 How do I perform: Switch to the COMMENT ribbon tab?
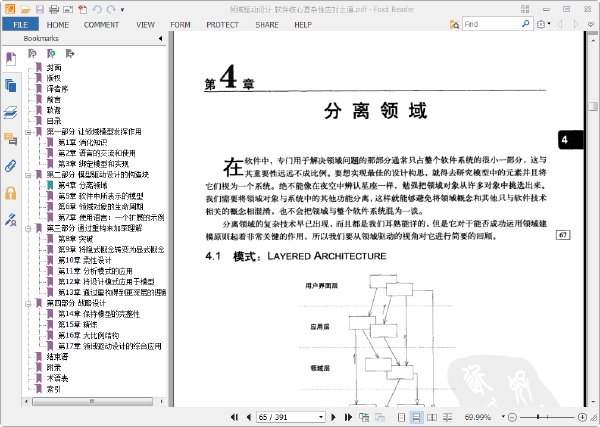click(x=101, y=24)
